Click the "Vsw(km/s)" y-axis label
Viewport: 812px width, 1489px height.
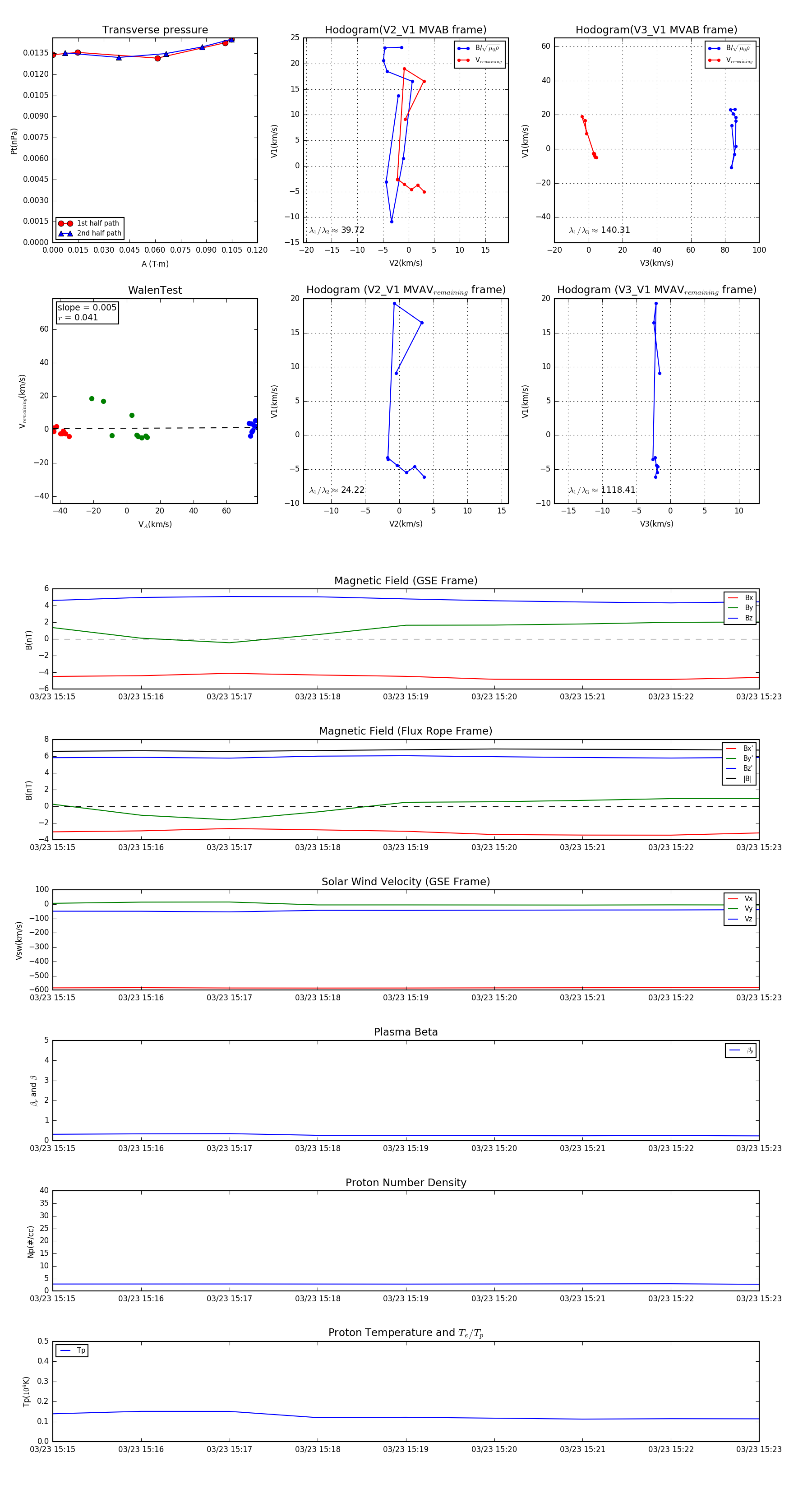point(18,940)
